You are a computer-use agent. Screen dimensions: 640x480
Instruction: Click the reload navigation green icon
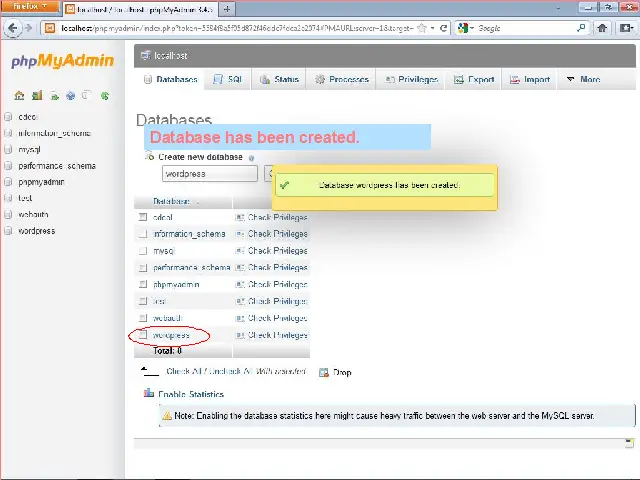click(x=105, y=96)
